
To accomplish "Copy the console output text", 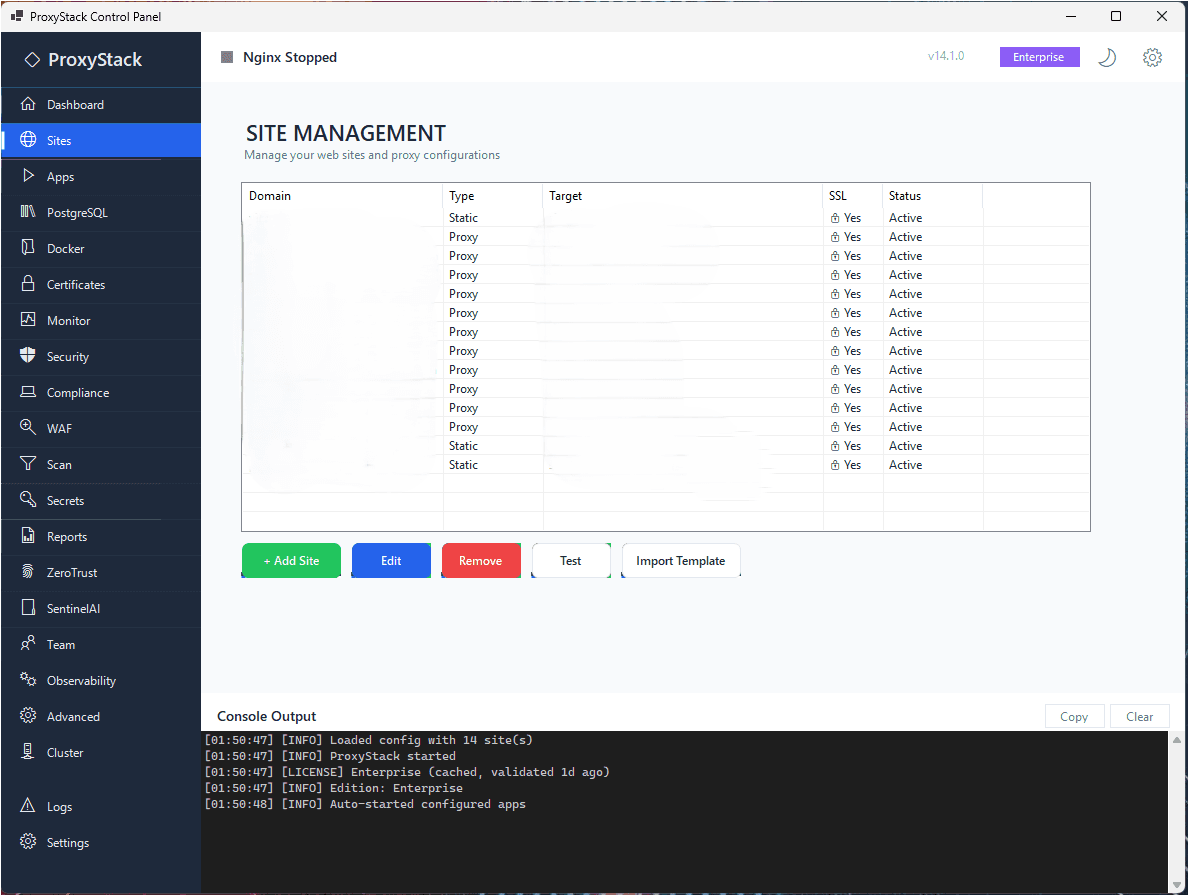I will [x=1074, y=716].
